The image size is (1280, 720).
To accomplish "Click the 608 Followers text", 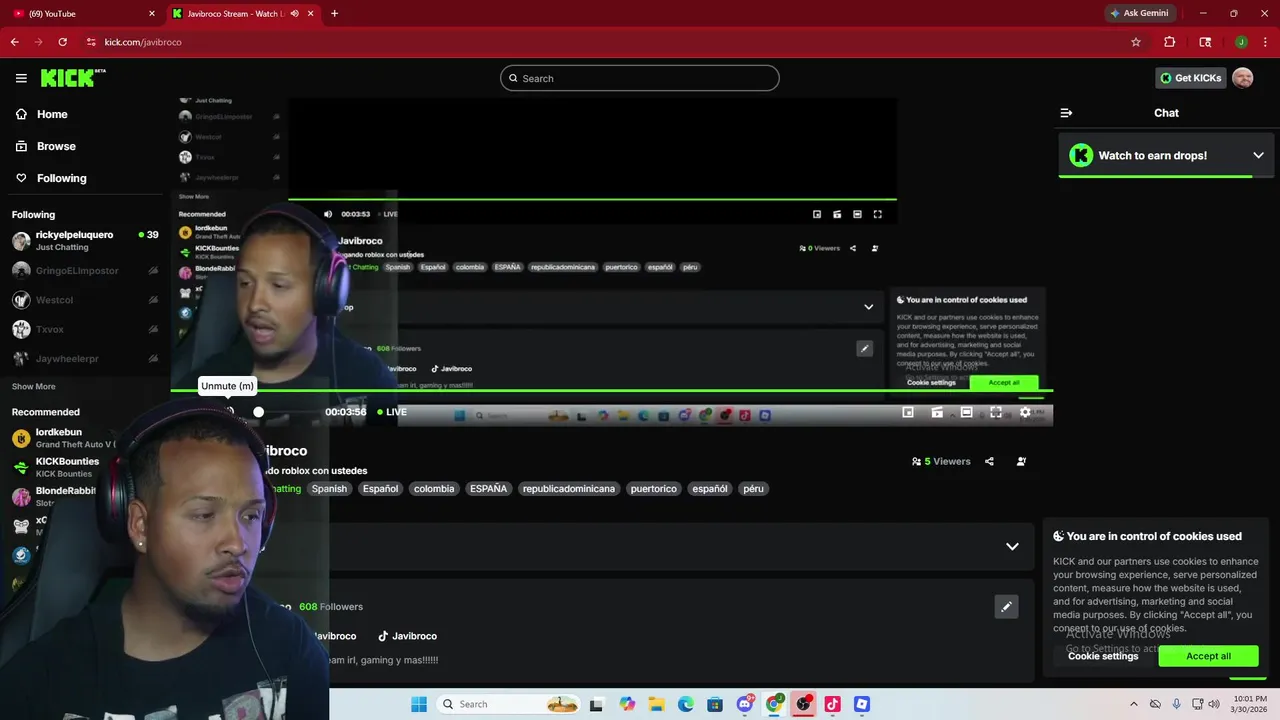I will [x=331, y=606].
